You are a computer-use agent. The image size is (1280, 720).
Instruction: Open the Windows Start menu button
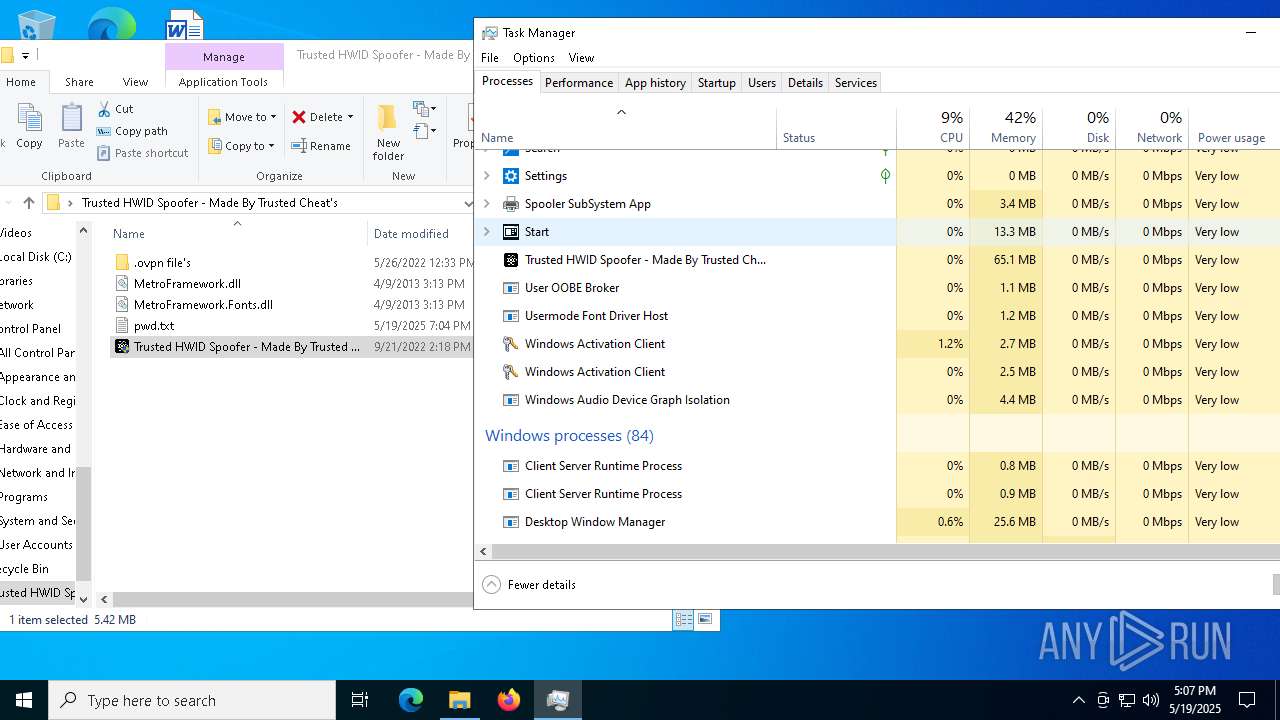pos(24,700)
